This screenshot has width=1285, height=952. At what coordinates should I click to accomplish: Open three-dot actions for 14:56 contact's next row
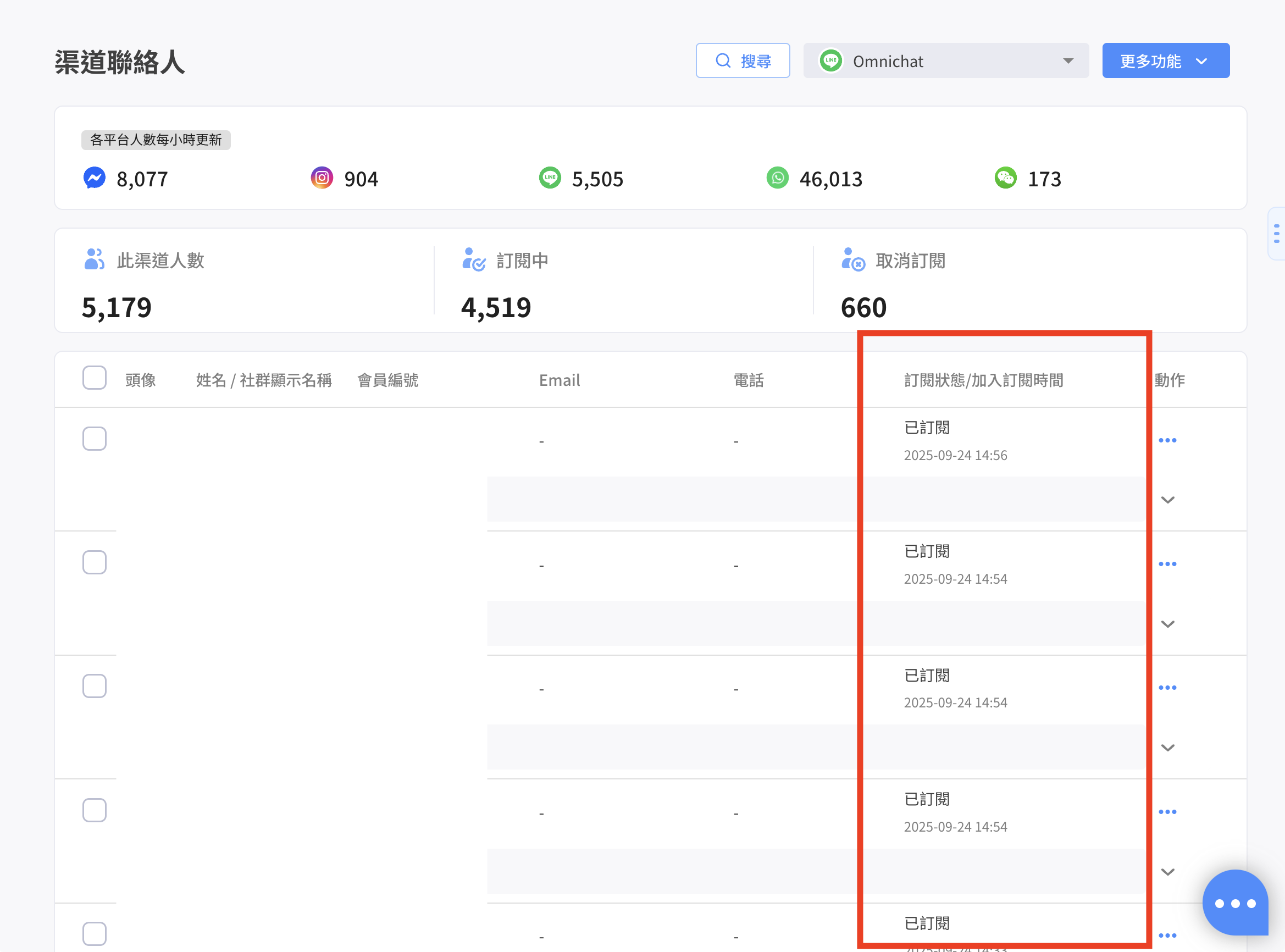1167,564
